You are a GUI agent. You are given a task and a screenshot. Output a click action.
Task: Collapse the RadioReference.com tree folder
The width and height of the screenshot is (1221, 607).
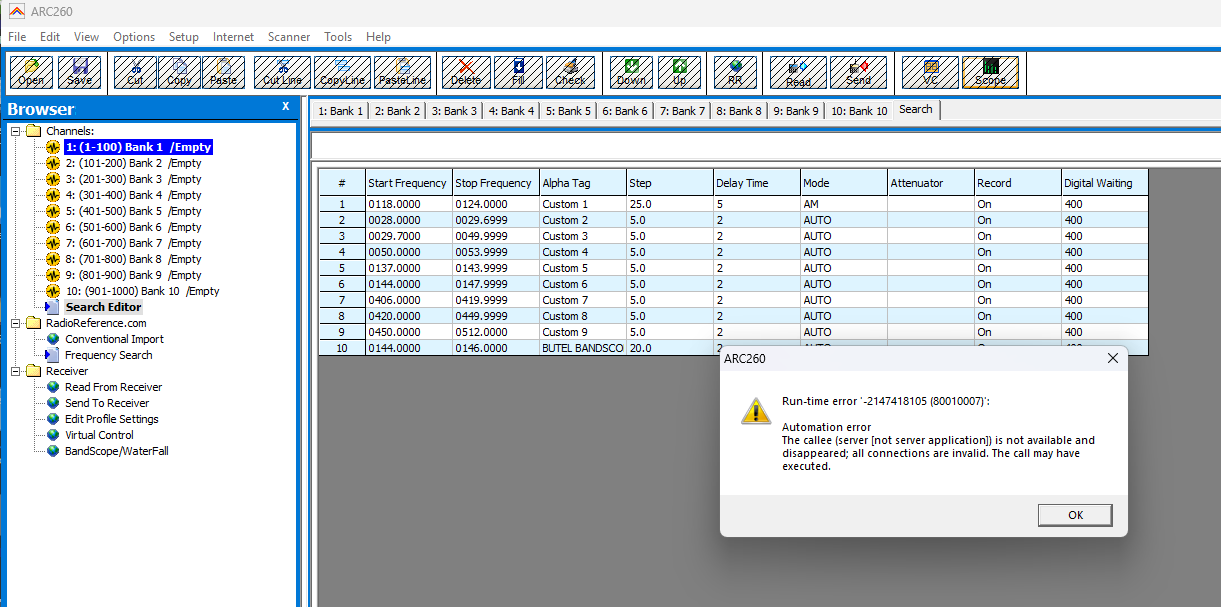16,323
